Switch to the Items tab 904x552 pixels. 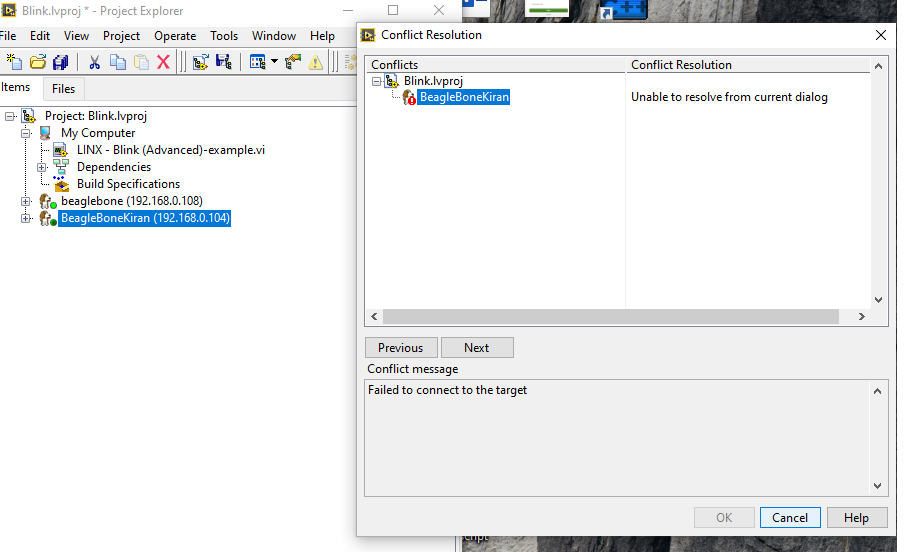(16, 87)
